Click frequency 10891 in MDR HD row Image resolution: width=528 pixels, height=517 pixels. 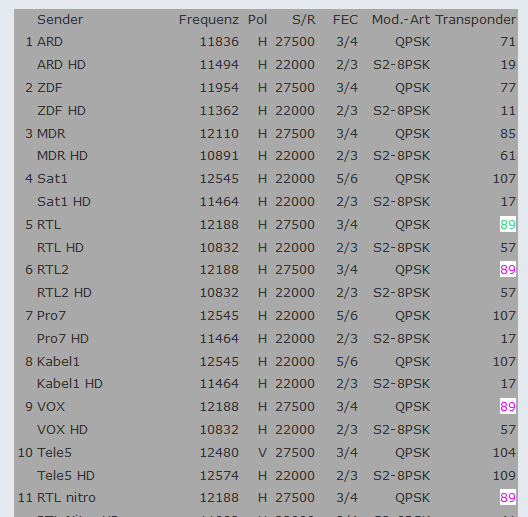click(x=219, y=156)
